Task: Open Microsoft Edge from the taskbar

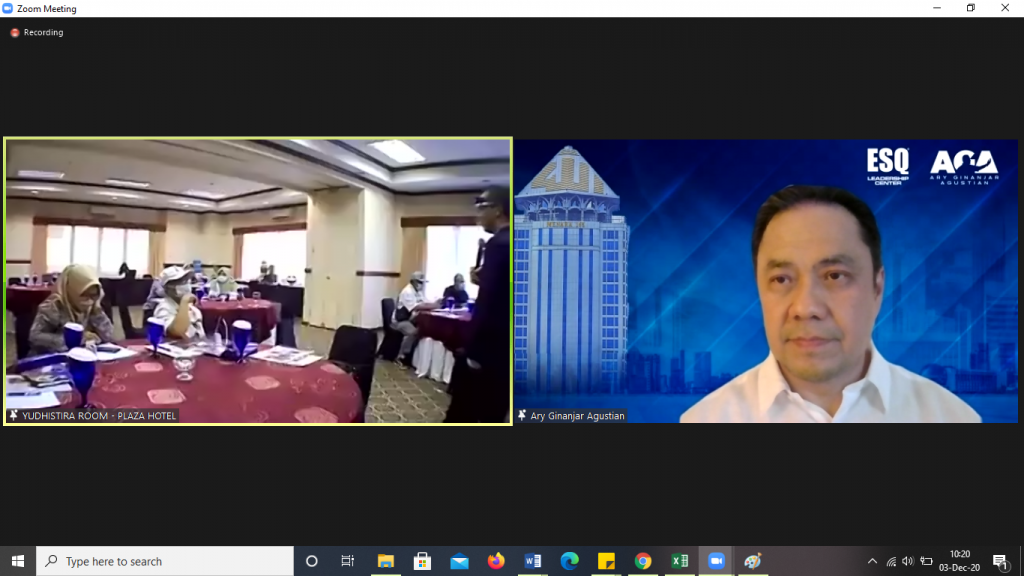Action: (569, 561)
